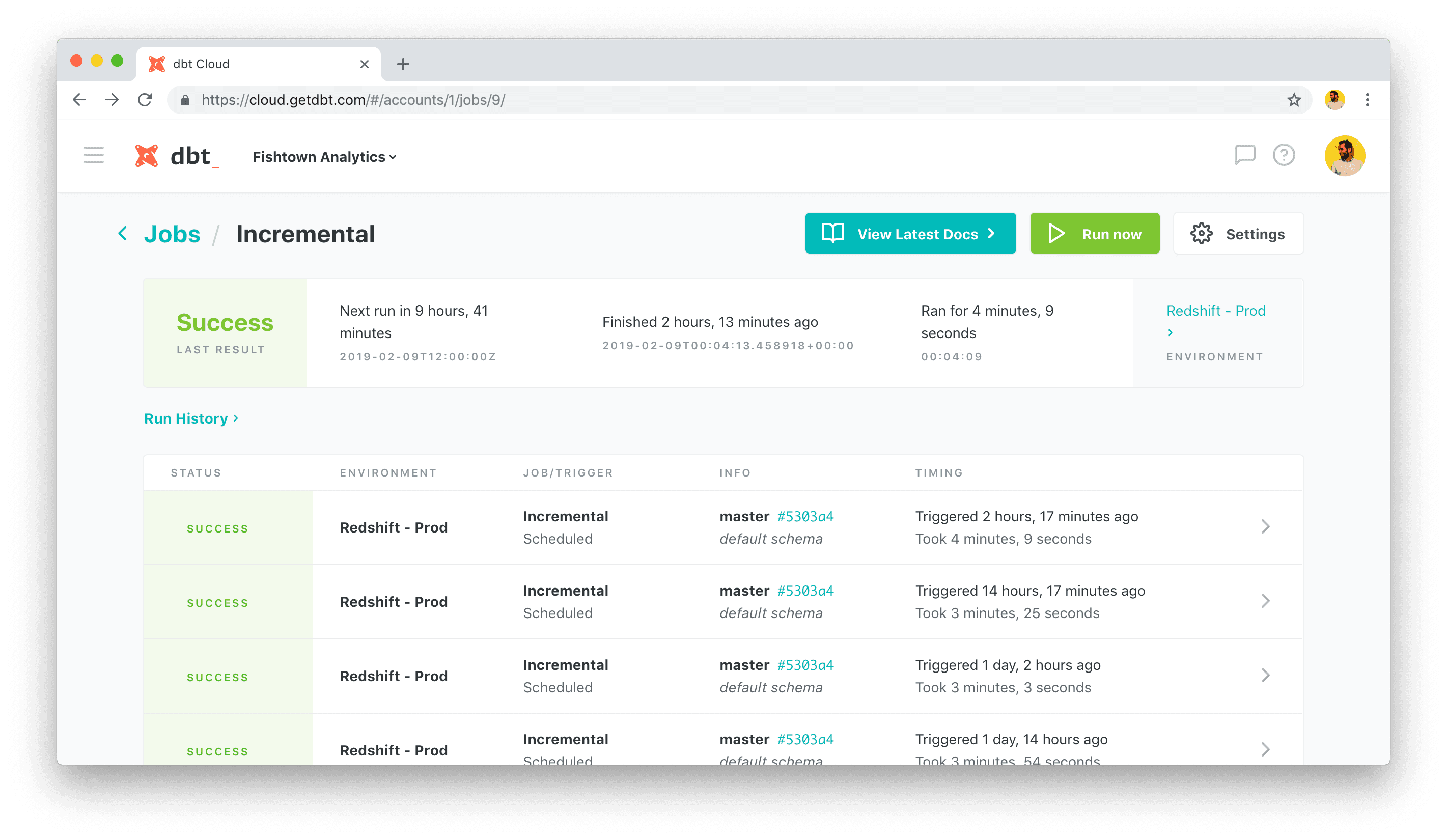Screen dimensions: 1447x840
Task: Expand the run triggered 2 hours, 17 minutes ago
Action: (x=1265, y=526)
